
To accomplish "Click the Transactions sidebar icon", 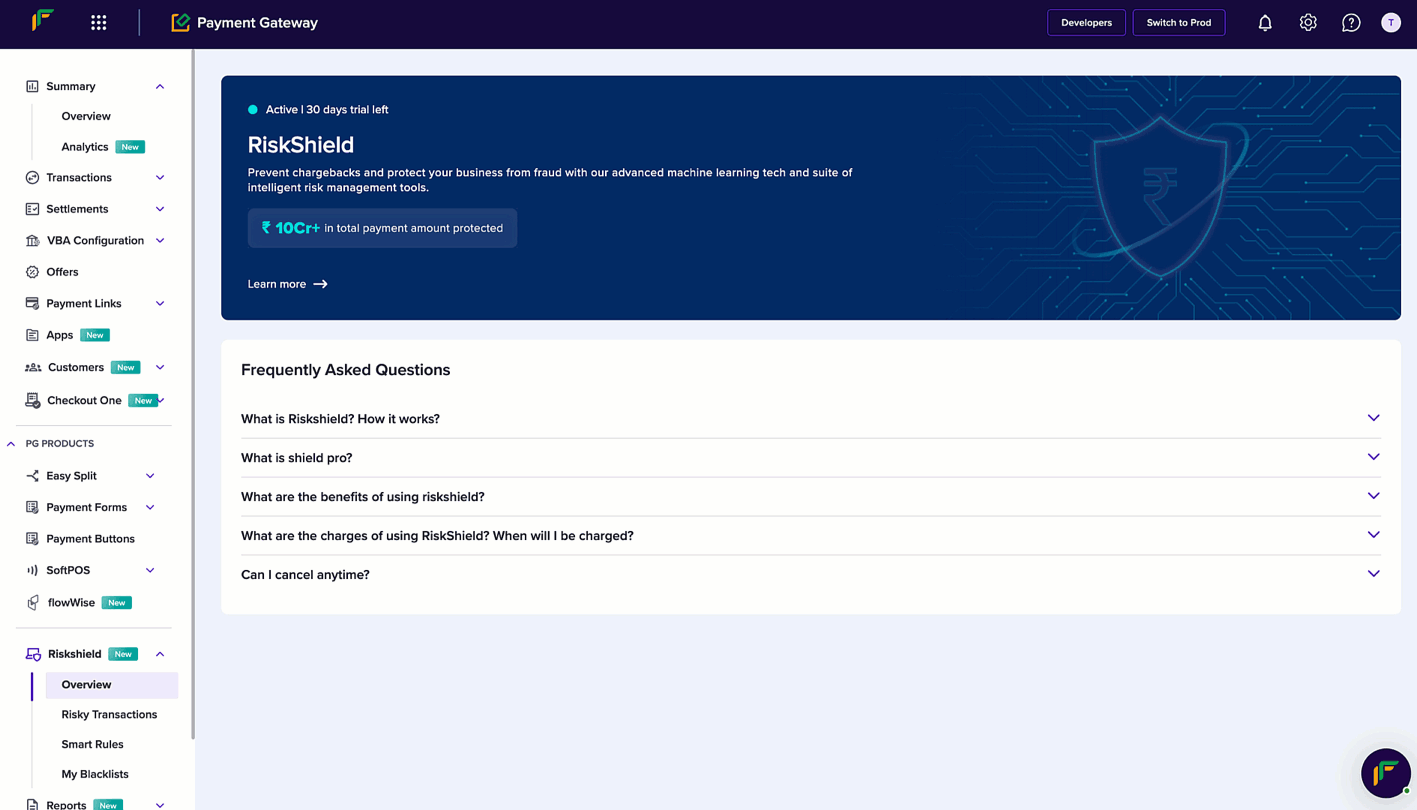I will click(x=32, y=177).
